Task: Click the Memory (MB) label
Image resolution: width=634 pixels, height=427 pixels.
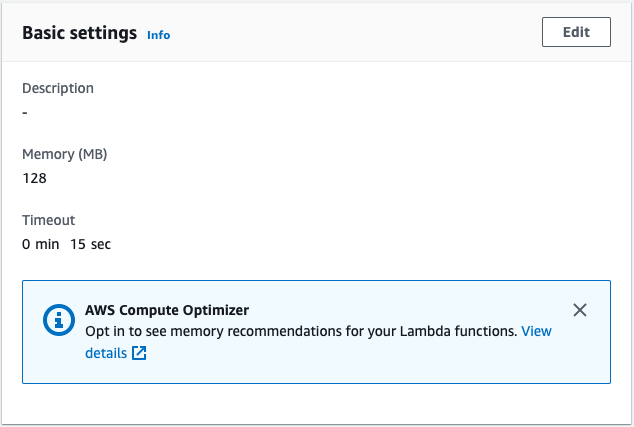Action: pyautogui.click(x=65, y=154)
